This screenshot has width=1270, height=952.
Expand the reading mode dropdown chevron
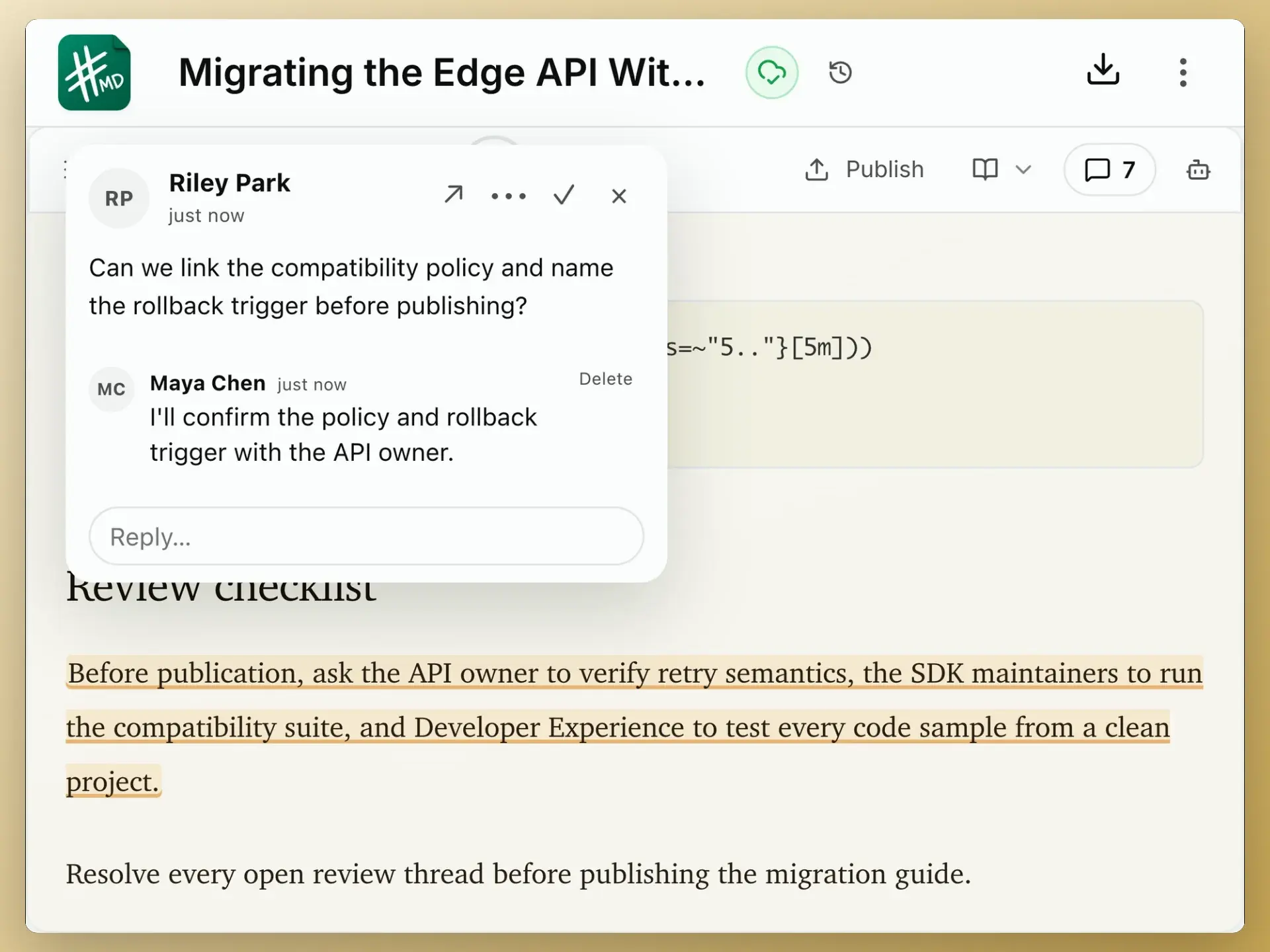click(x=1023, y=170)
